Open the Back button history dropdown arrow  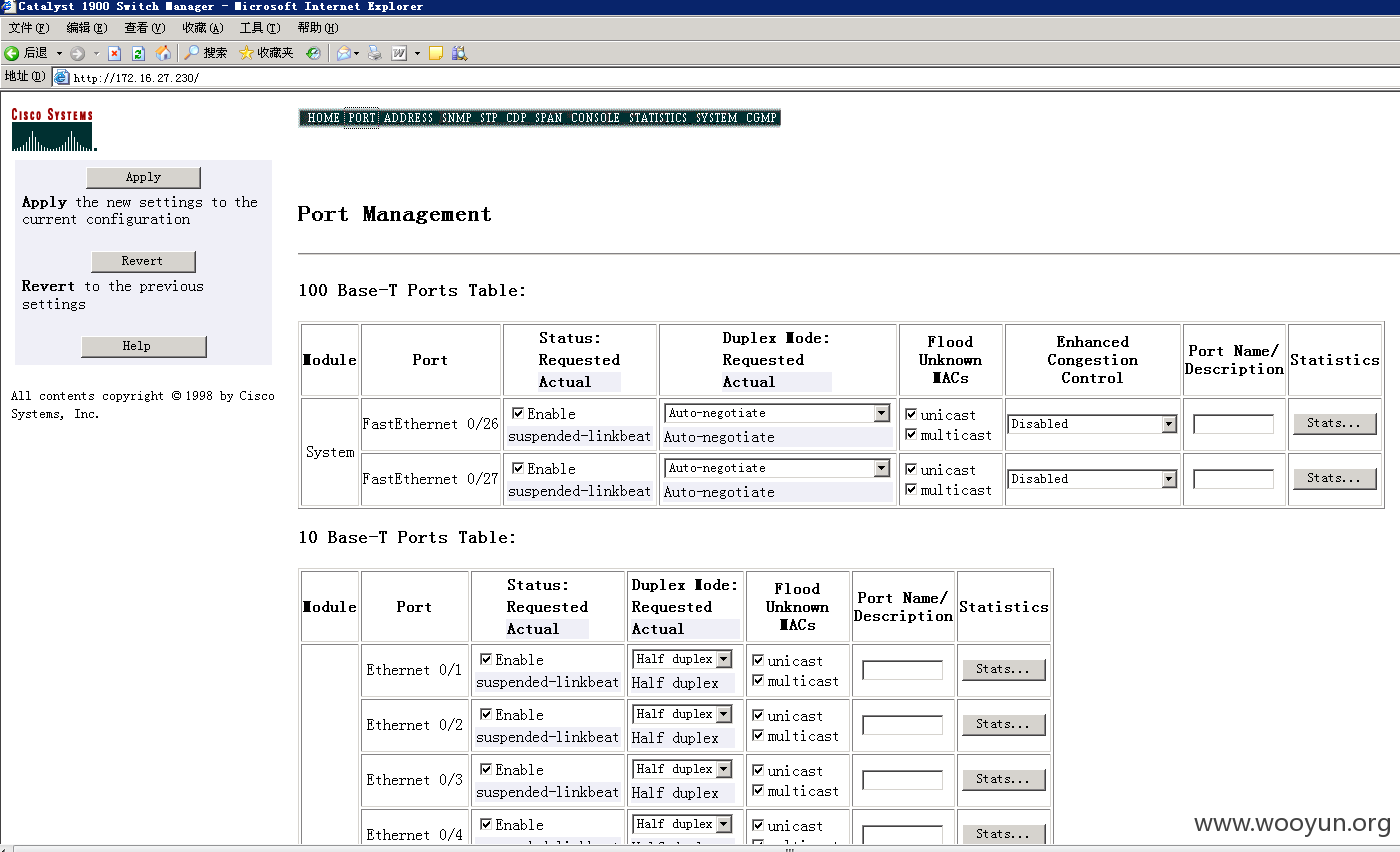click(59, 53)
